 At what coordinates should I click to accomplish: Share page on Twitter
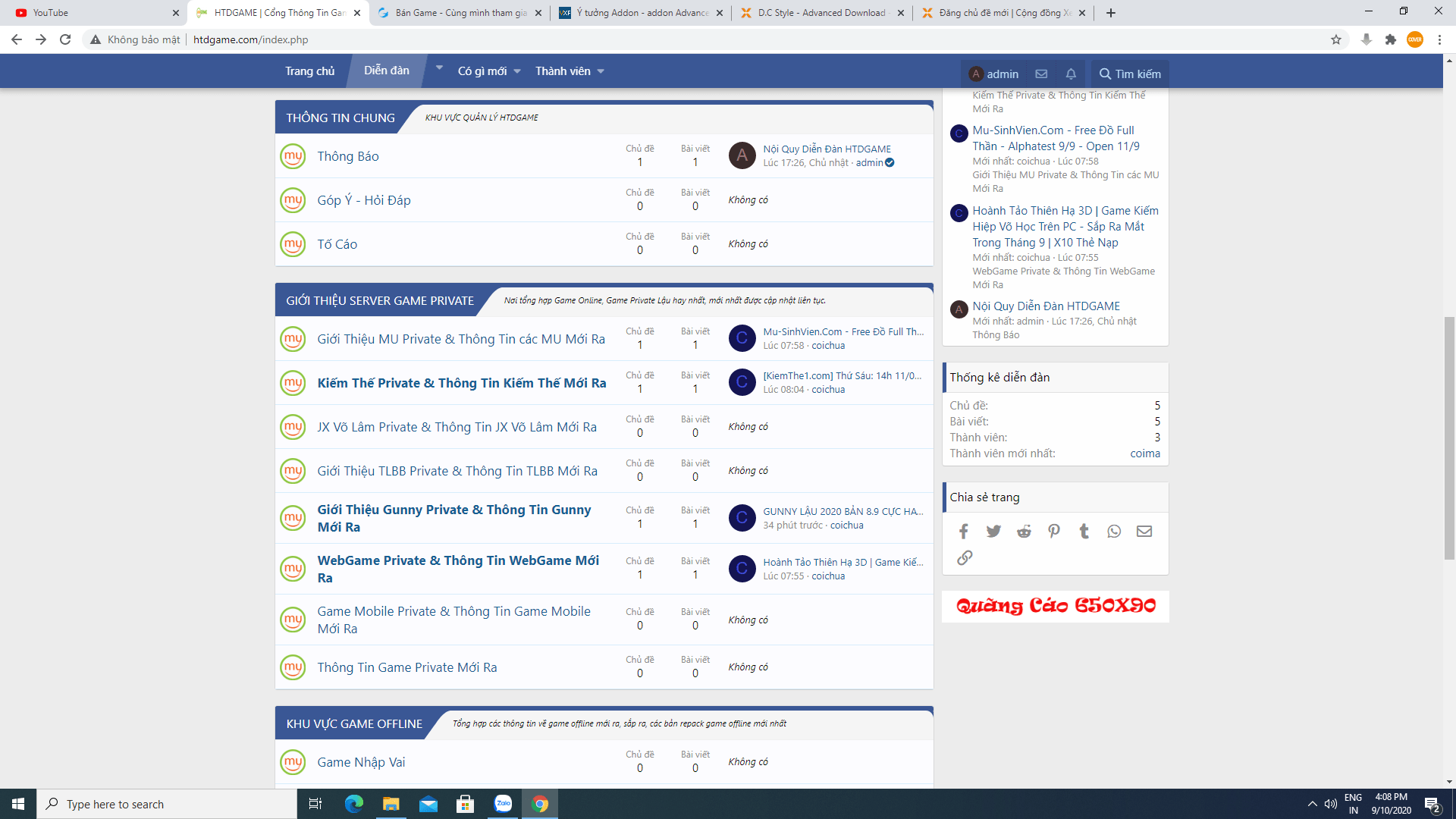[993, 531]
